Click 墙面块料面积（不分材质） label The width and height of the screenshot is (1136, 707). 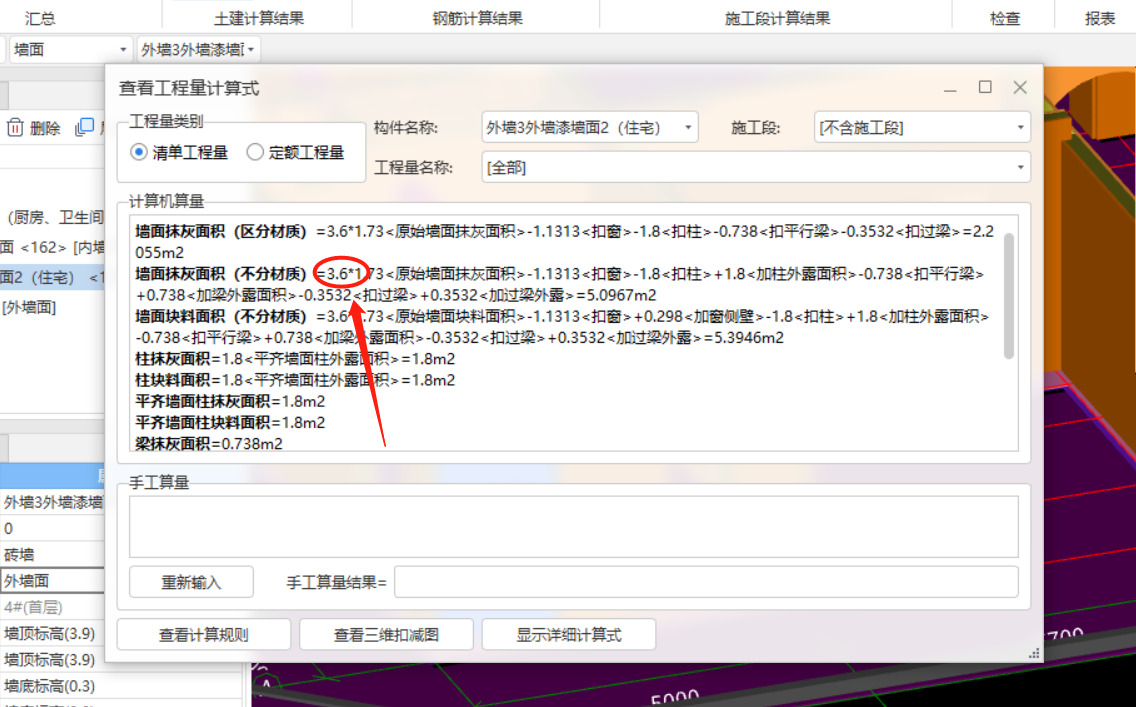pyautogui.click(x=221, y=317)
